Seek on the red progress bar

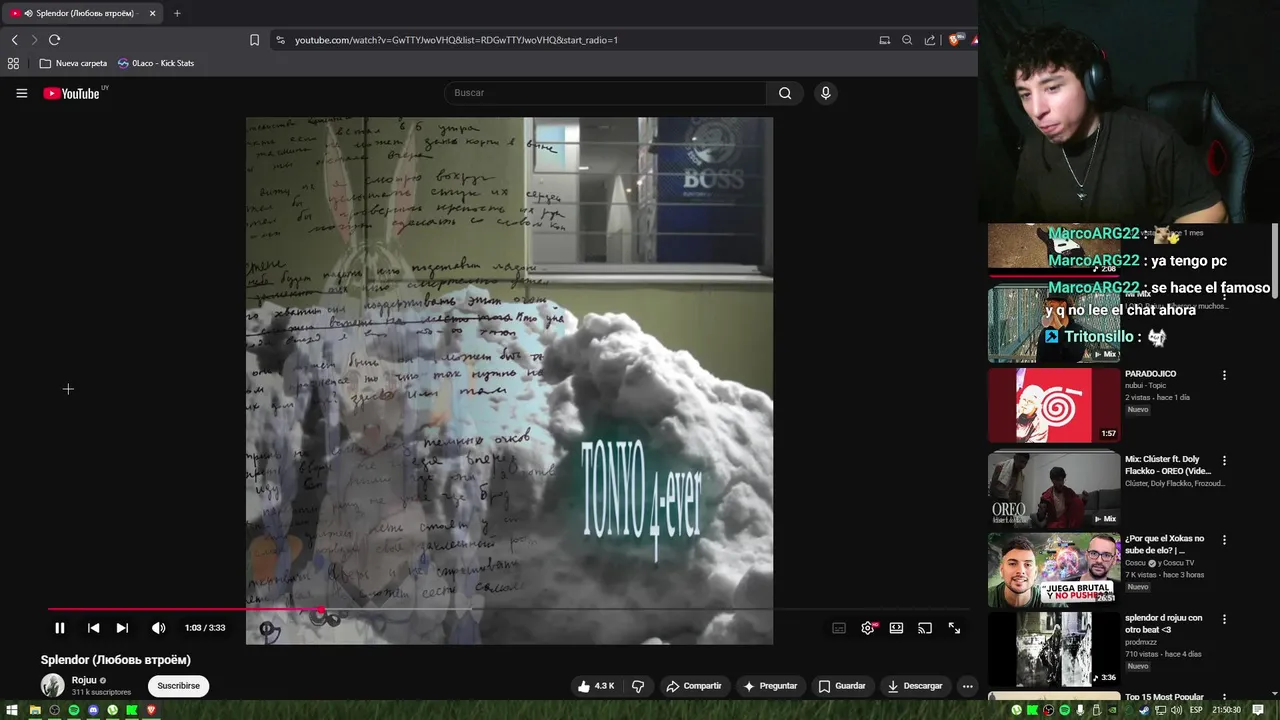coord(508,609)
